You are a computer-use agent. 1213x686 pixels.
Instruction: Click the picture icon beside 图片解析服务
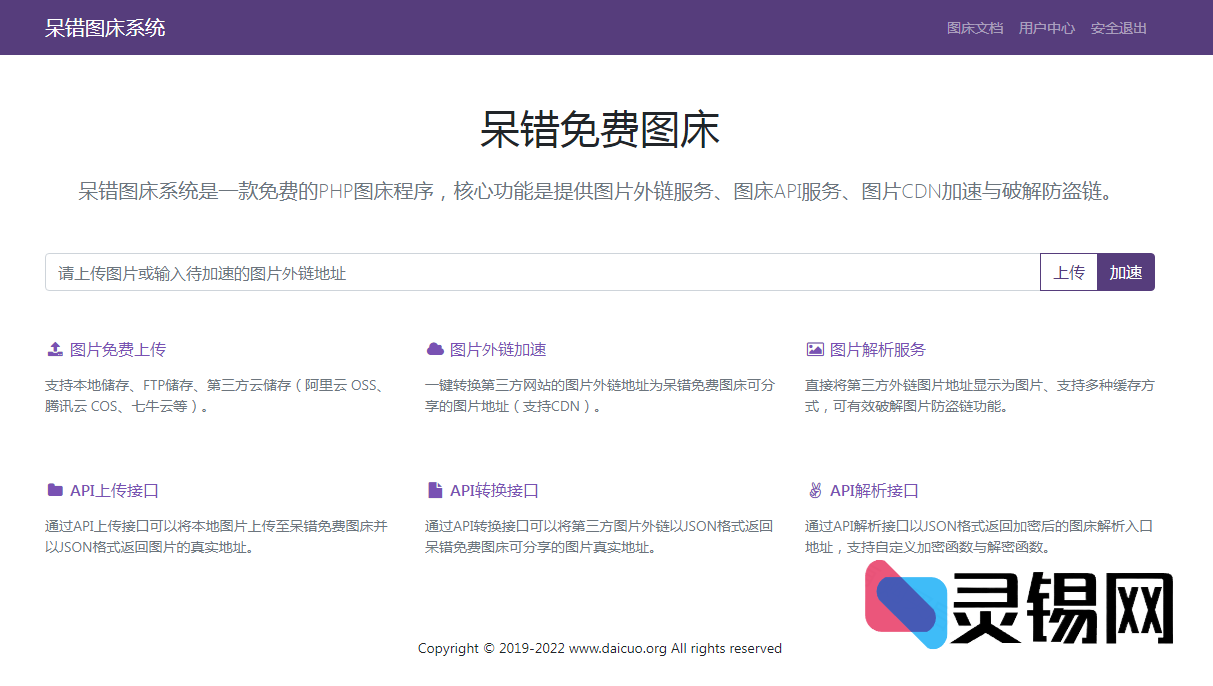pos(814,348)
